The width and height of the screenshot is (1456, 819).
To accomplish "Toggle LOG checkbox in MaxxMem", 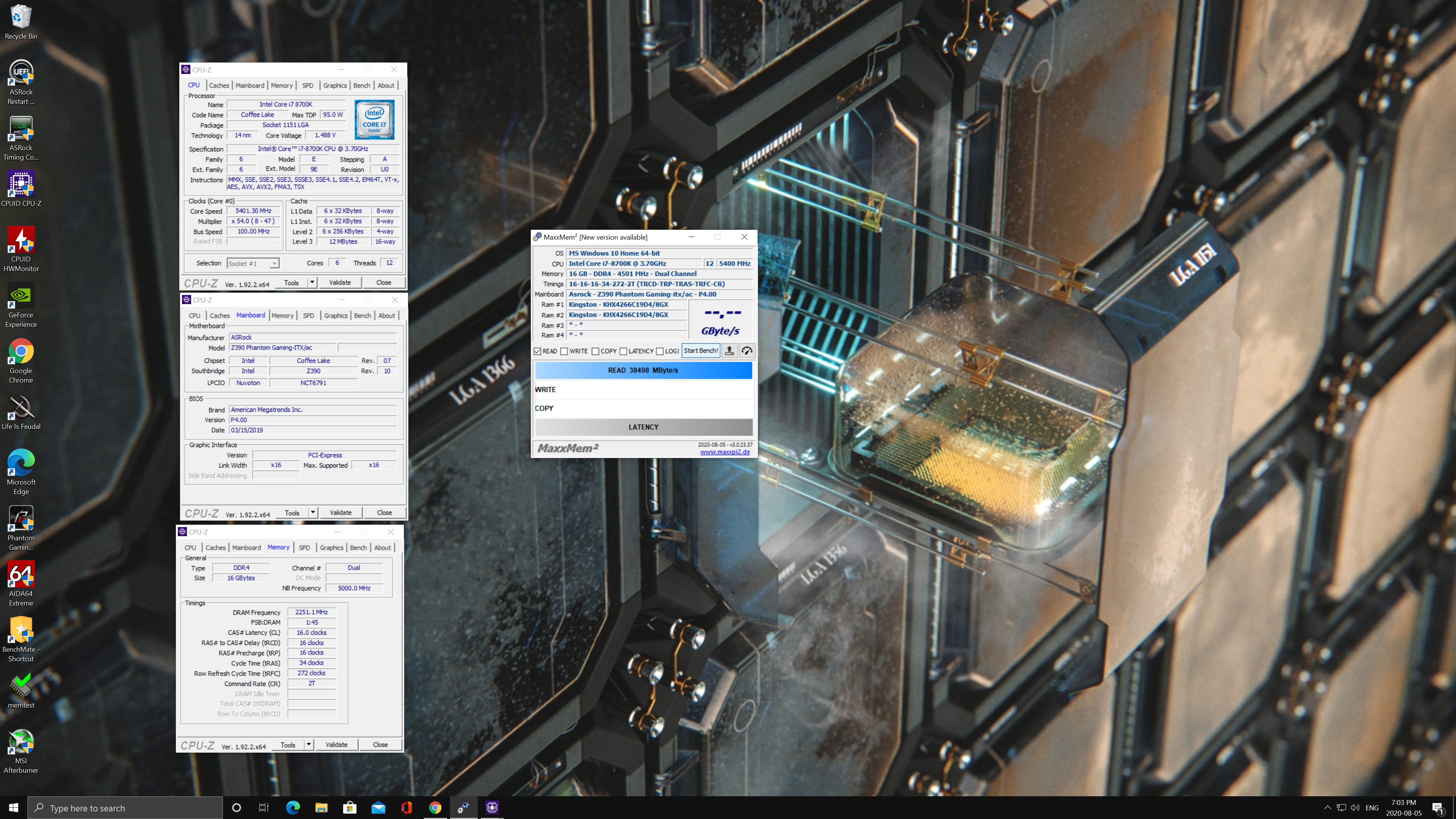I will [660, 351].
